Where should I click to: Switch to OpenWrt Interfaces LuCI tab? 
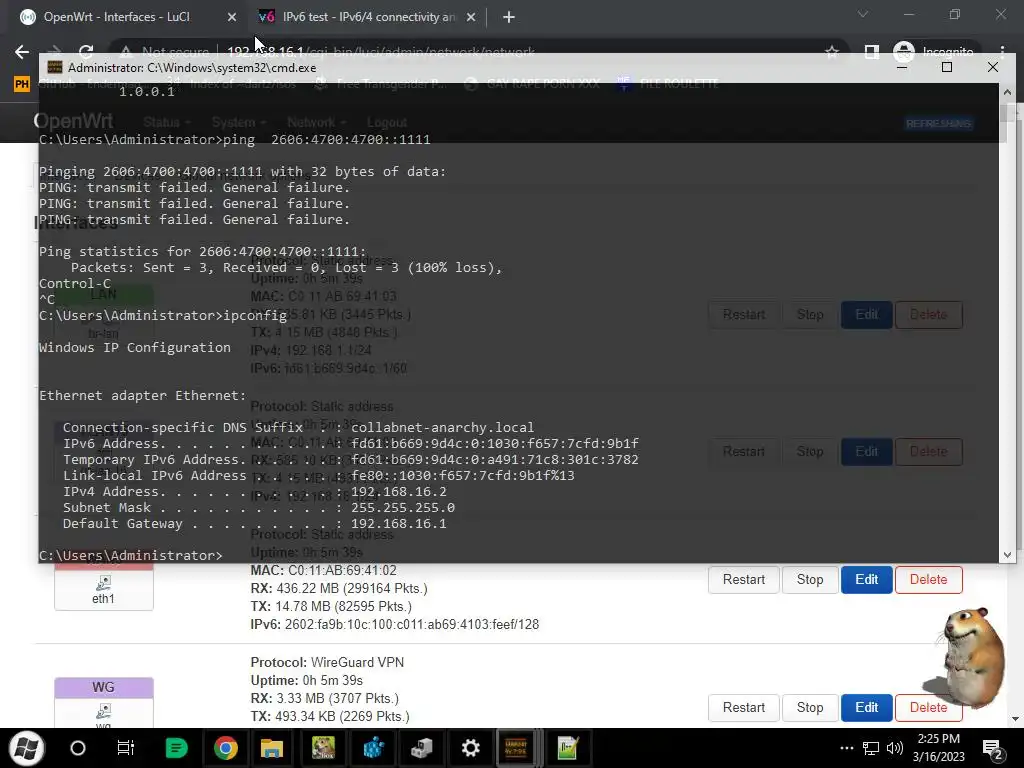[x=116, y=17]
